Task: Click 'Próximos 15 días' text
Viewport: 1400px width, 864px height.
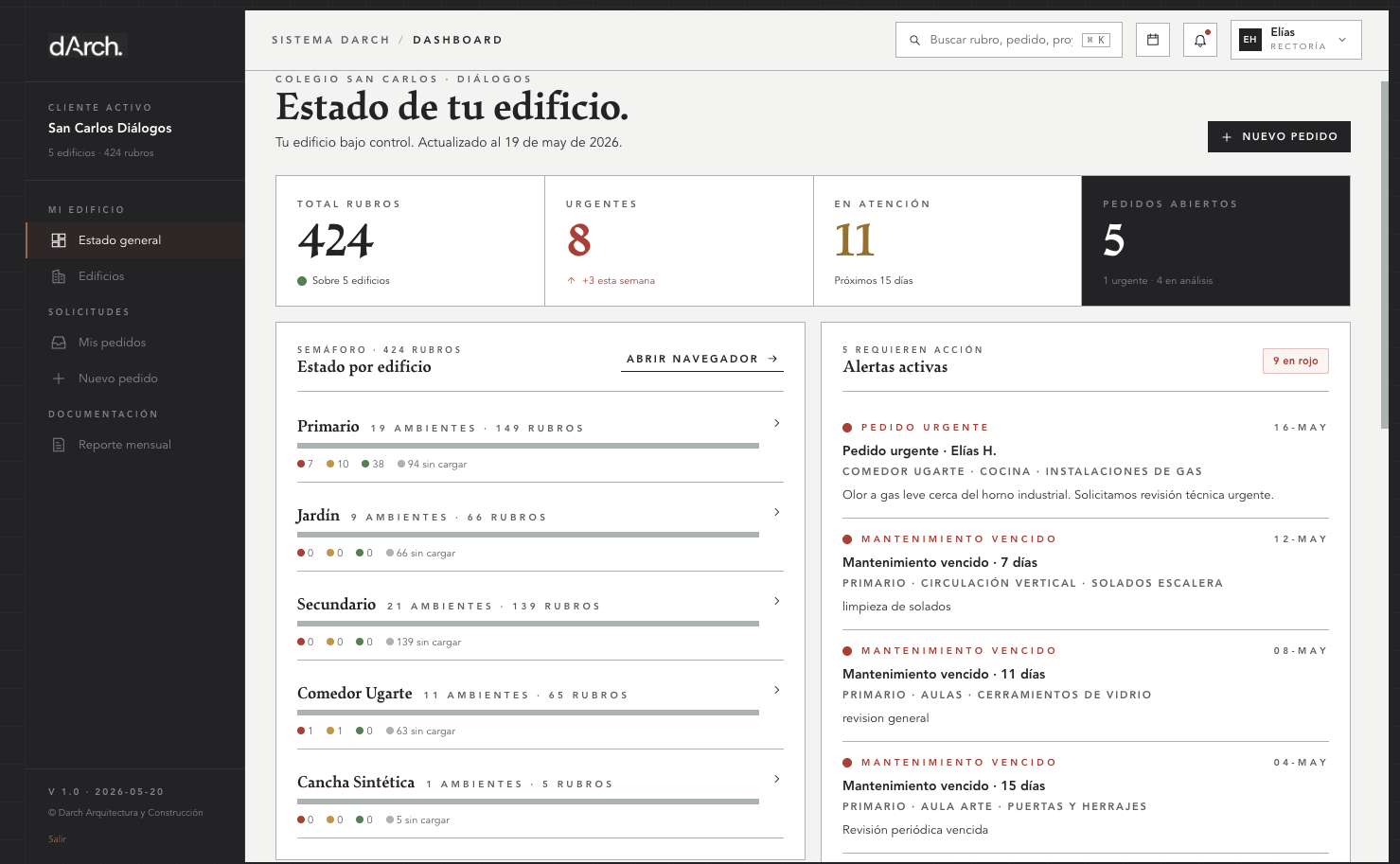Action: point(874,281)
